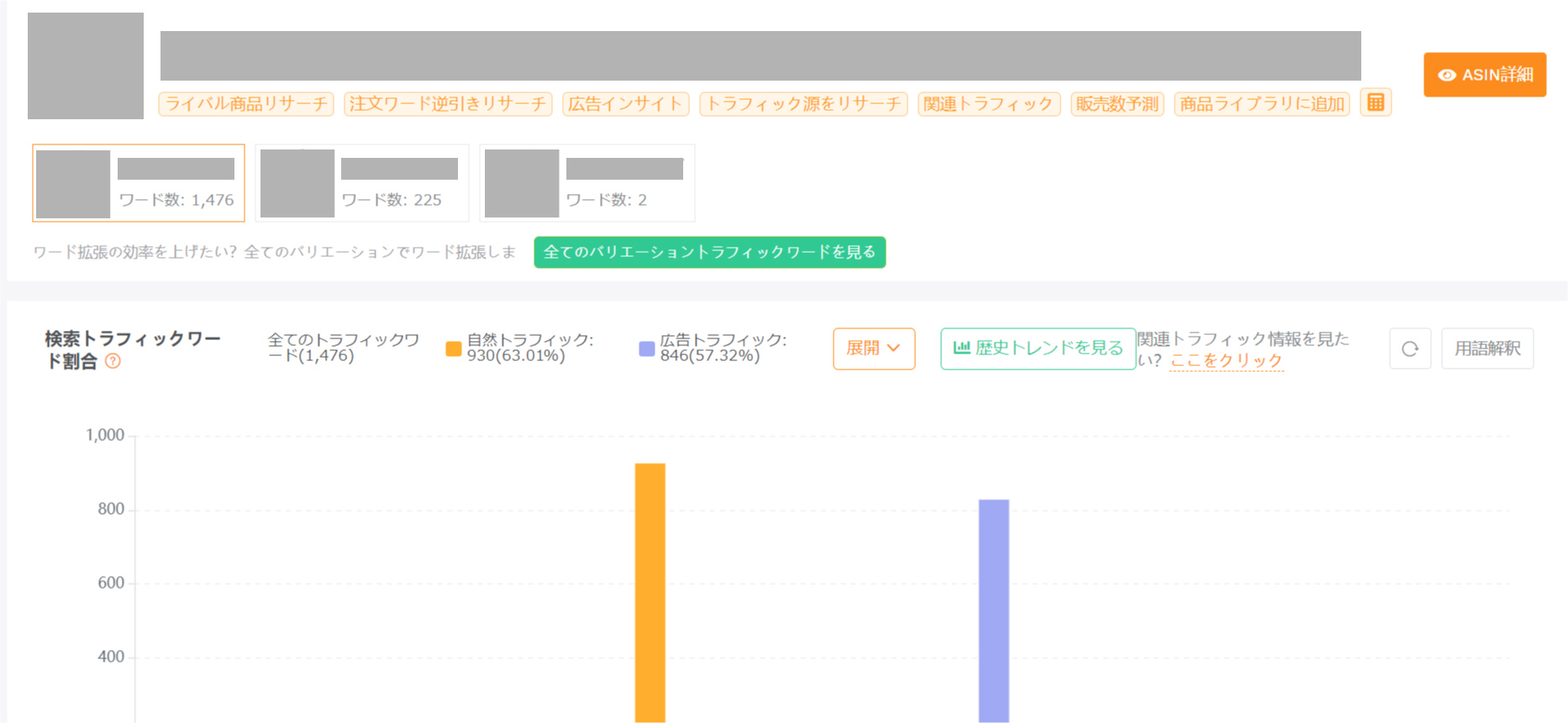
Task: Click the eye icon in ASIN詳細 button
Action: tap(1447, 75)
